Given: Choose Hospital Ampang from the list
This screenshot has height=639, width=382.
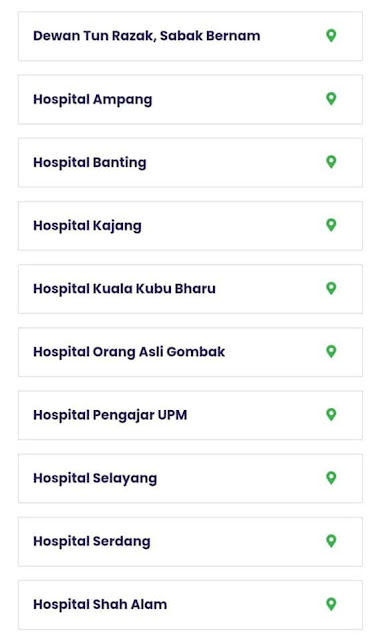Looking at the screenshot, I should click(190, 99).
